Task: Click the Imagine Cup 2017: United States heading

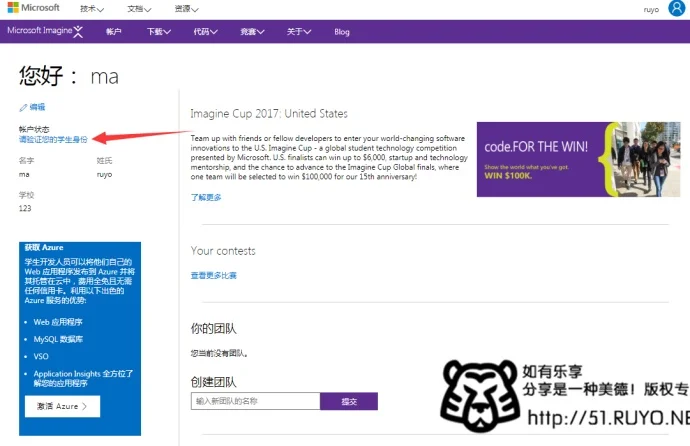Action: 269,113
